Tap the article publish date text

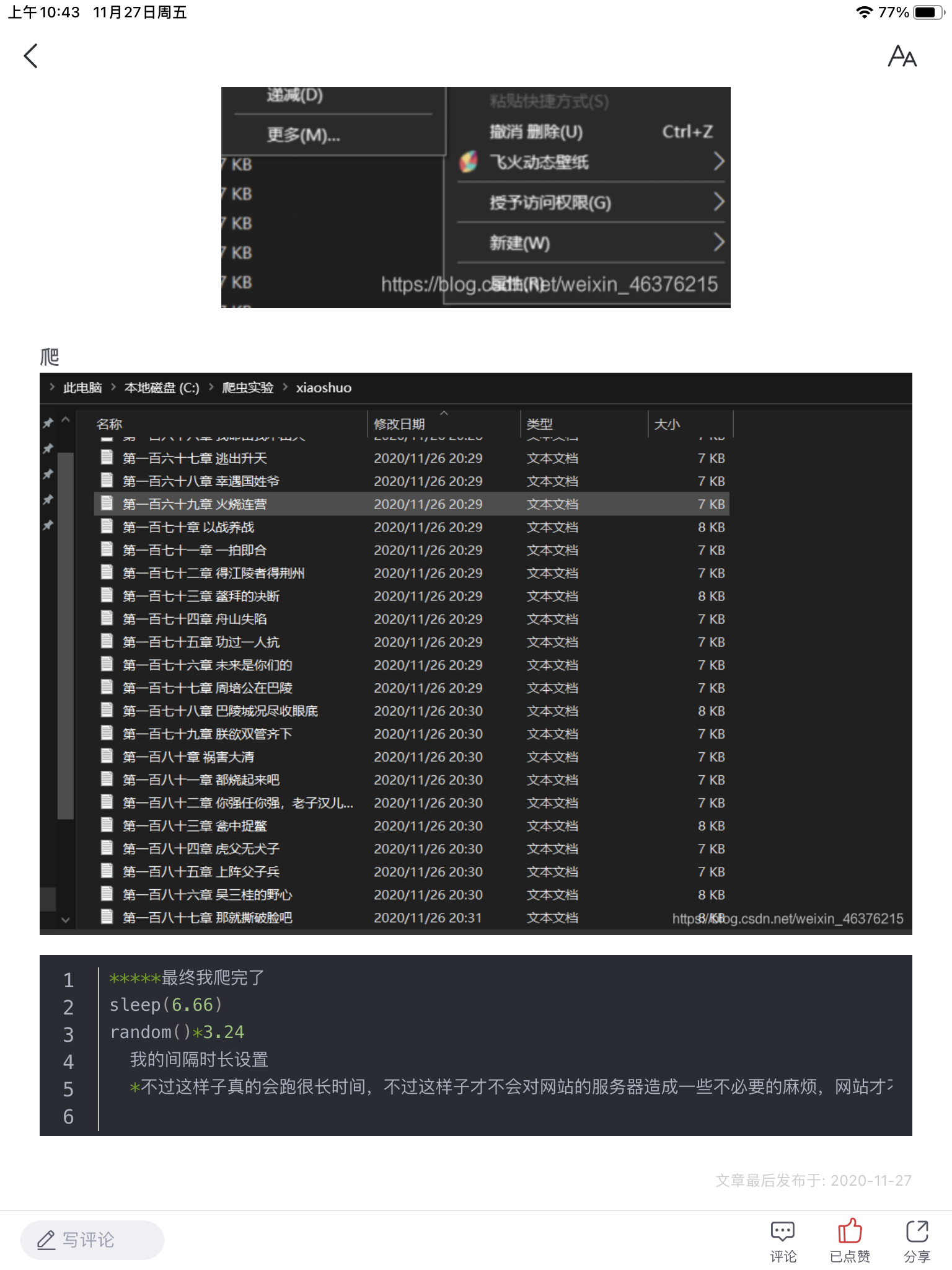click(813, 1180)
